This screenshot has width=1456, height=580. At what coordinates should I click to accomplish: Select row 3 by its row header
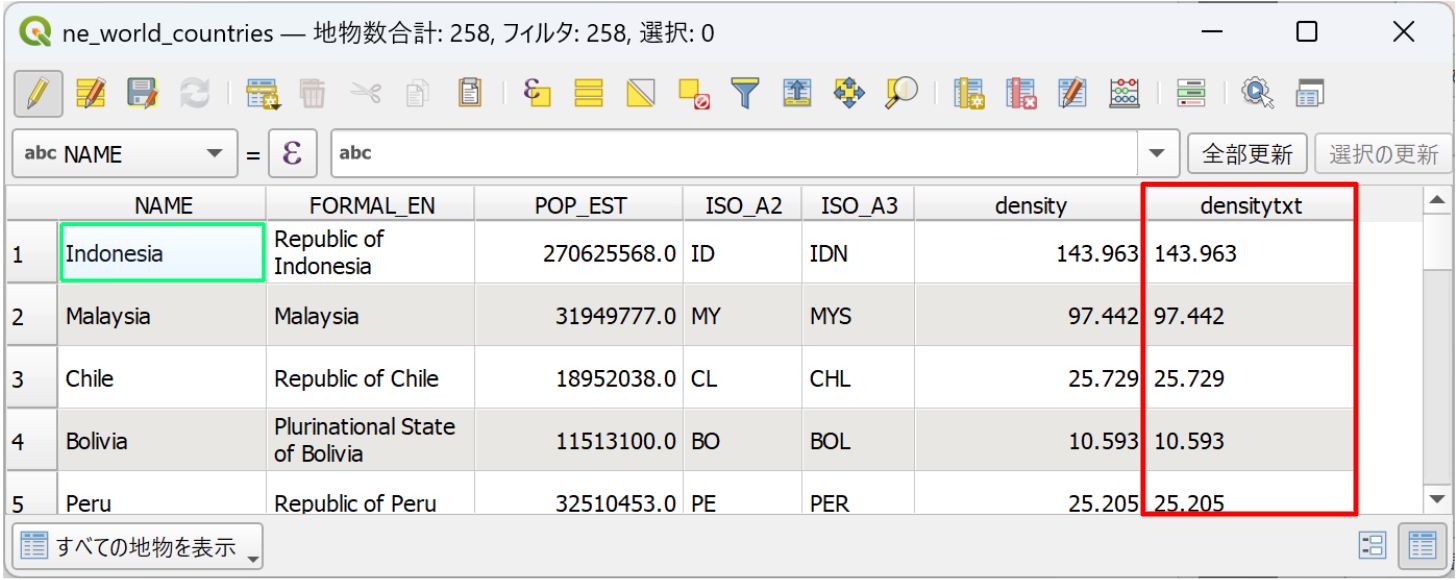pyautogui.click(x=32, y=378)
